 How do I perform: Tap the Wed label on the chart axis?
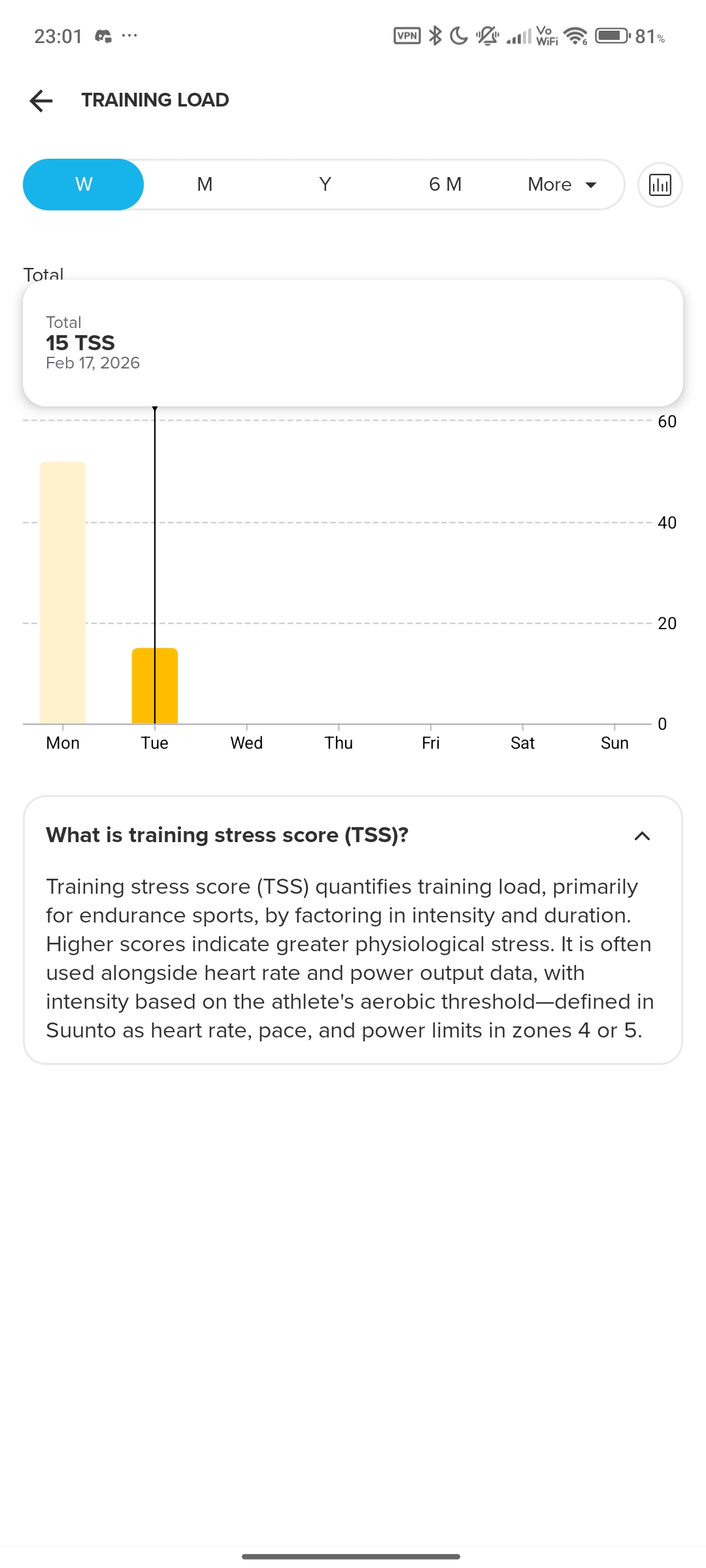click(246, 743)
